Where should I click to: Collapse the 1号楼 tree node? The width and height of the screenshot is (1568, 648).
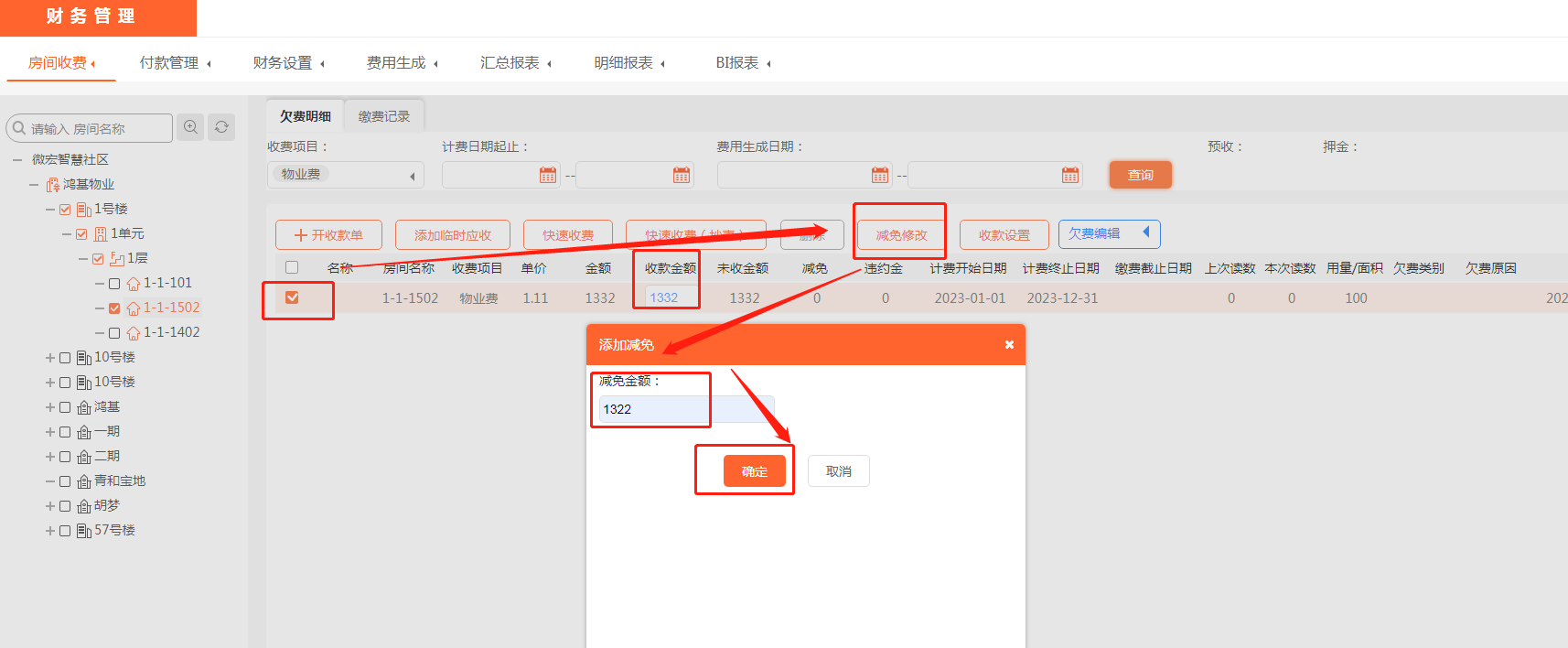(x=50, y=210)
